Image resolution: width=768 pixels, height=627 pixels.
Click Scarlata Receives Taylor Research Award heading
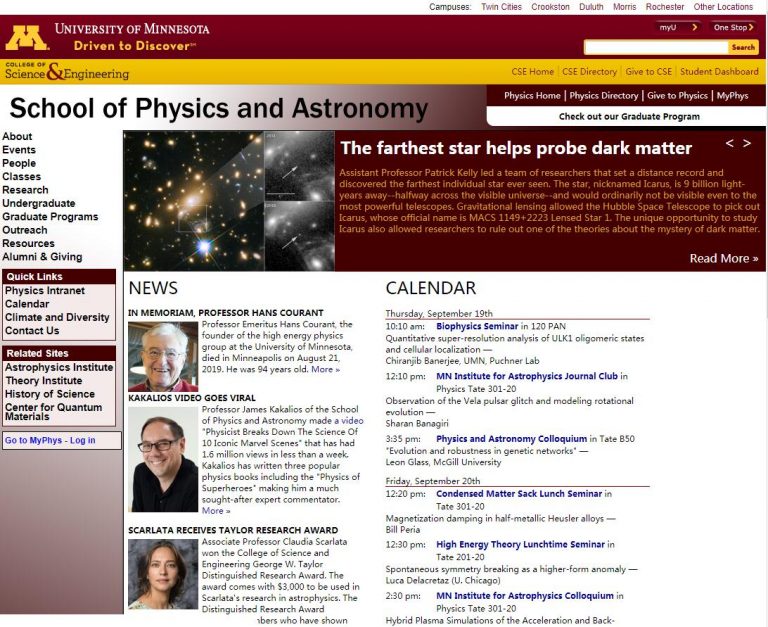pyautogui.click(x=233, y=530)
